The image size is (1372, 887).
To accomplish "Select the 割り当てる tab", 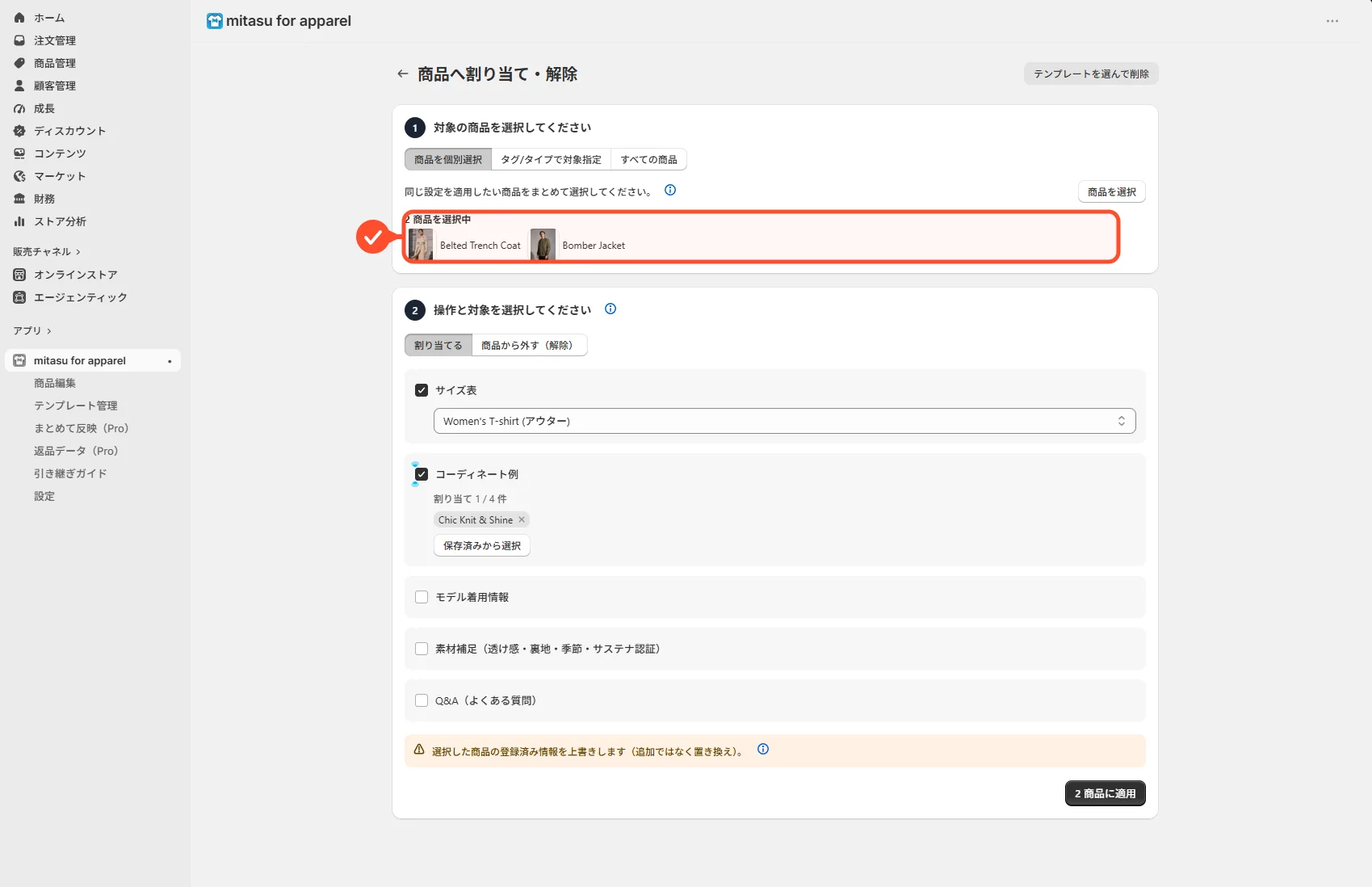I will pos(438,346).
